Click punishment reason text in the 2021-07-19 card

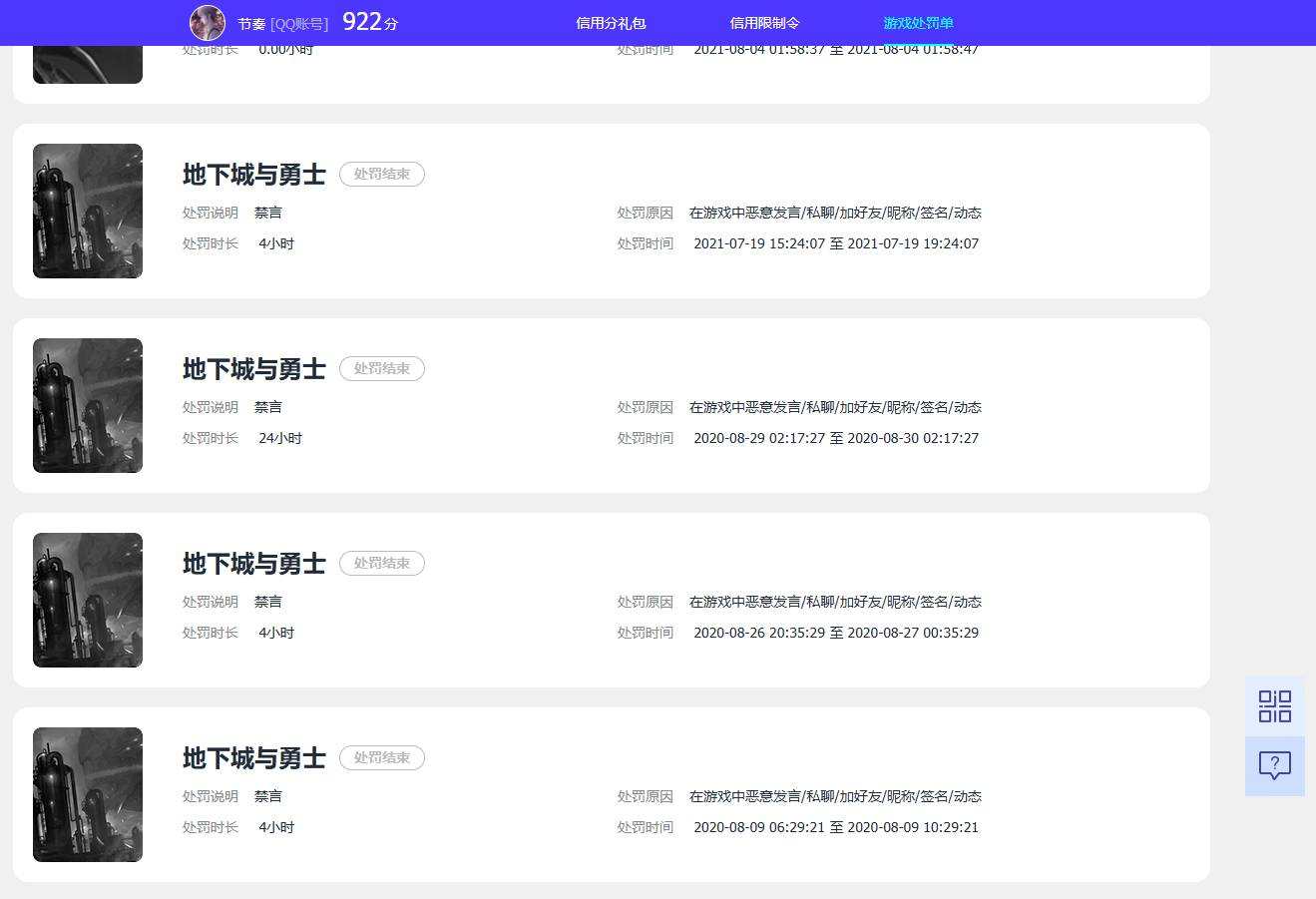pyautogui.click(x=835, y=213)
